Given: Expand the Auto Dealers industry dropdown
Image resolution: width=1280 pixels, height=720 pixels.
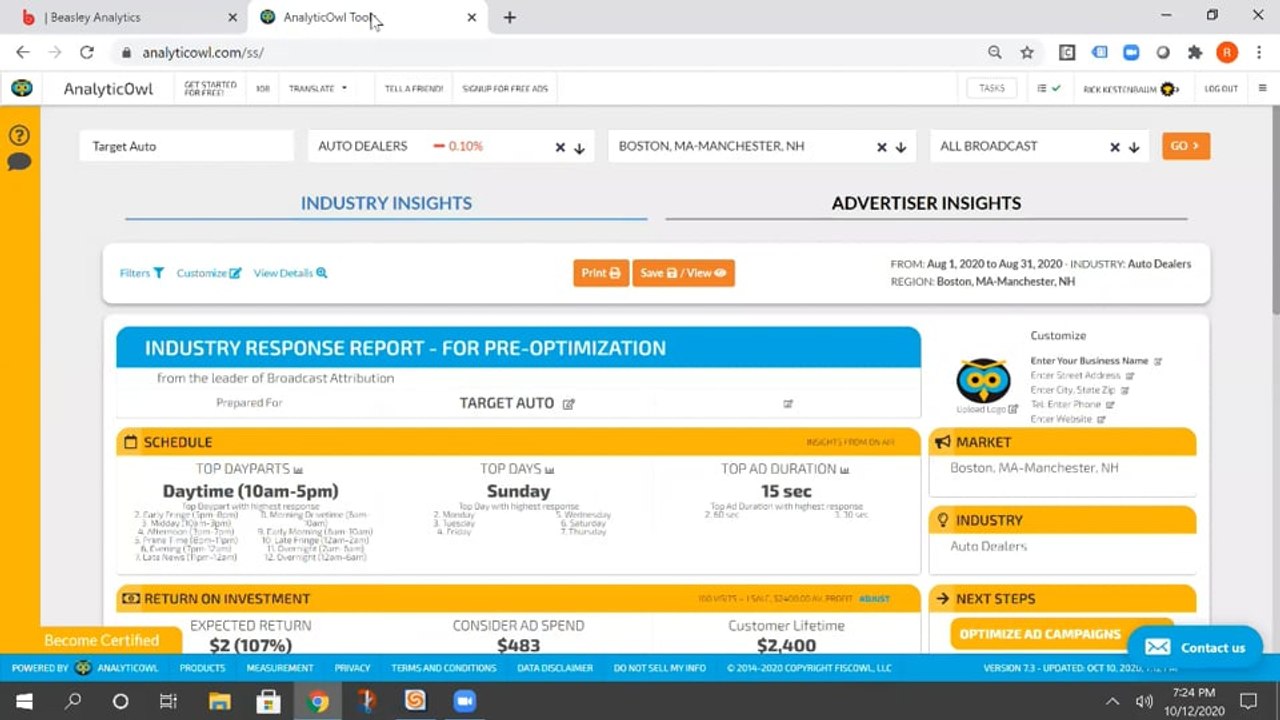Looking at the screenshot, I should coord(579,147).
